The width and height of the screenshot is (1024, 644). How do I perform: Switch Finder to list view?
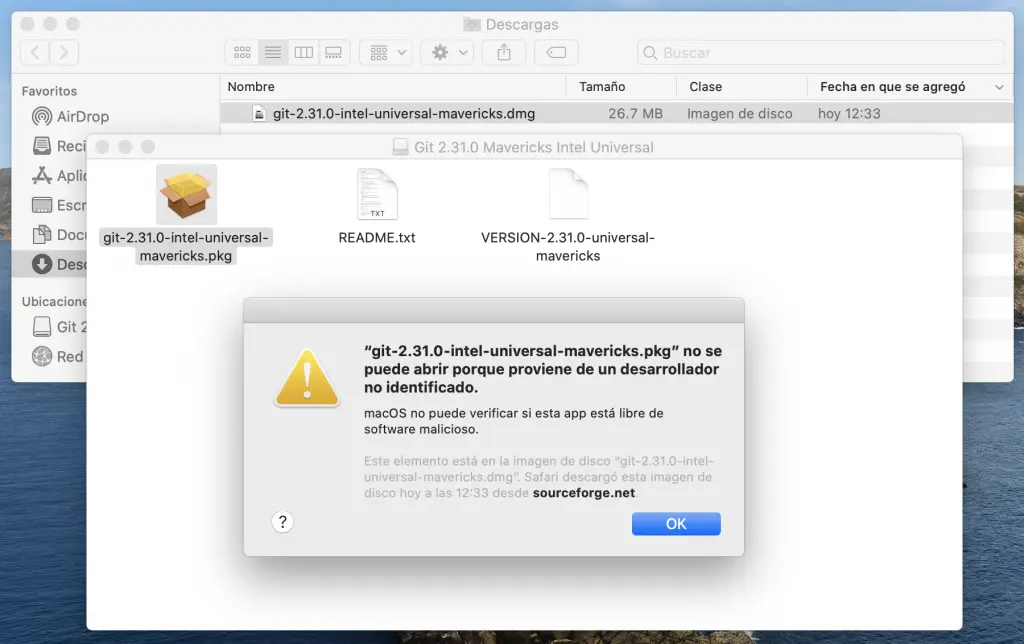point(273,52)
